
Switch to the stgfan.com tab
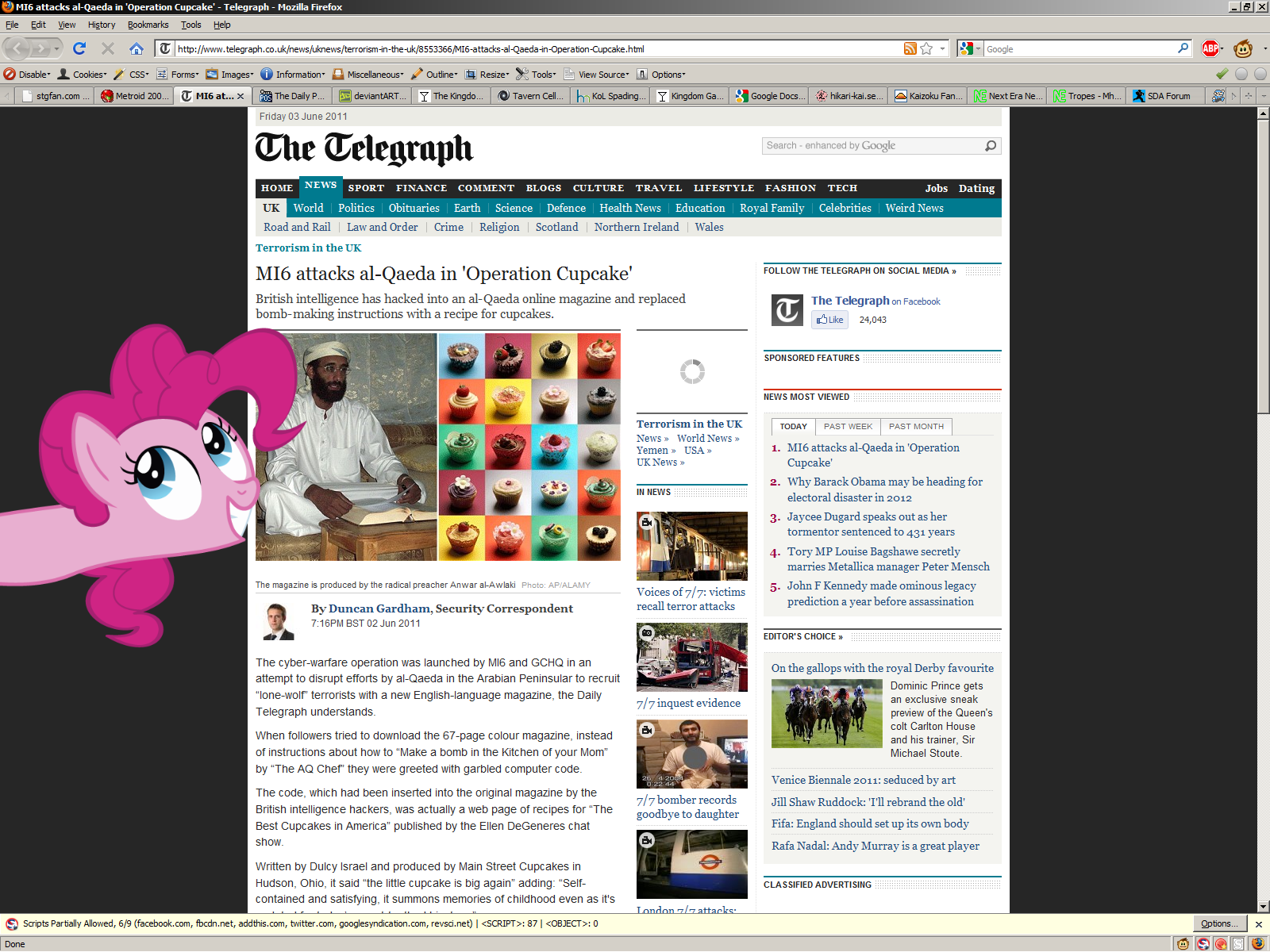pos(56,96)
